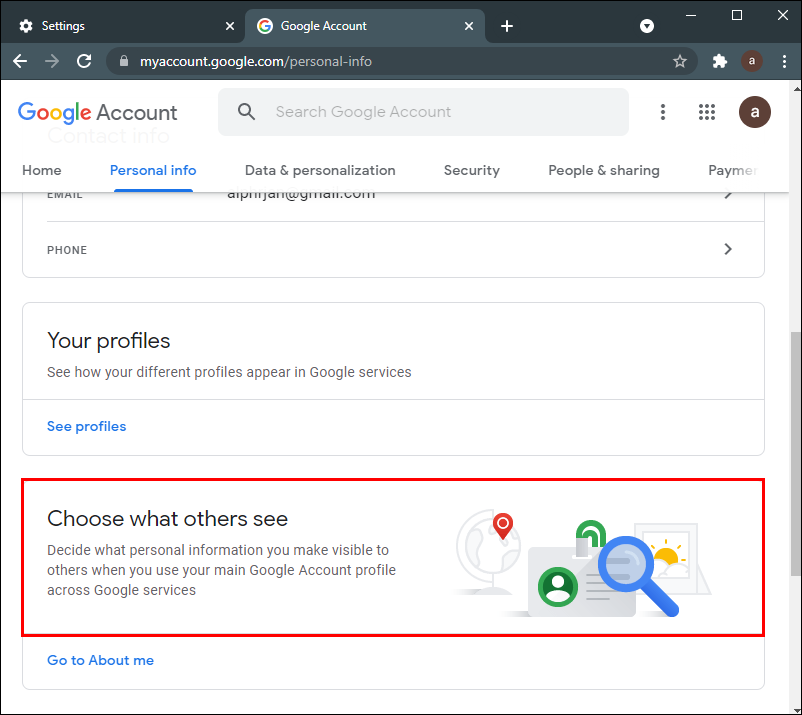Switch to the Security tab
The image size is (802, 715).
(472, 170)
